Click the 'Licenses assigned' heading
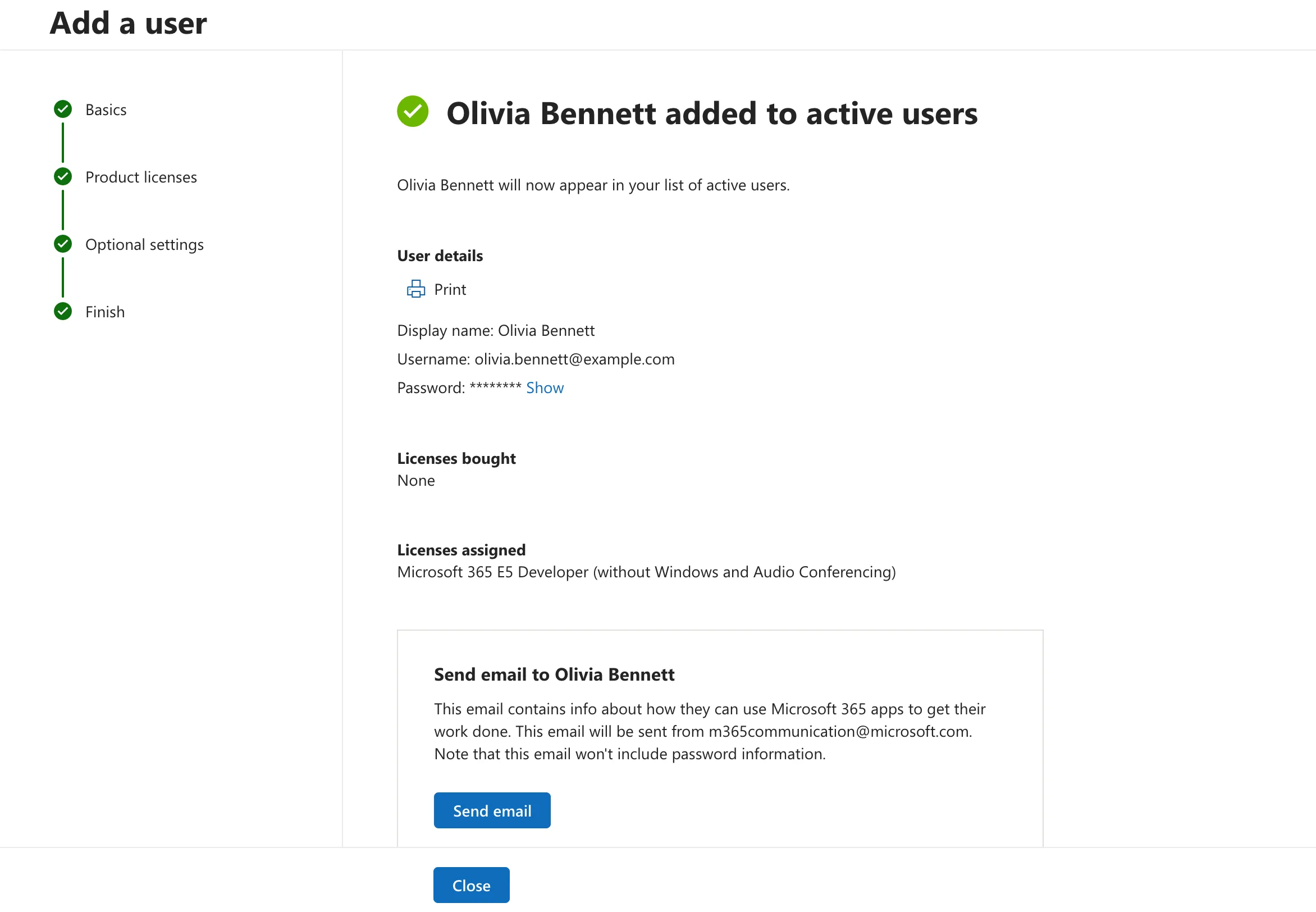Image resolution: width=1316 pixels, height=912 pixels. click(461, 550)
